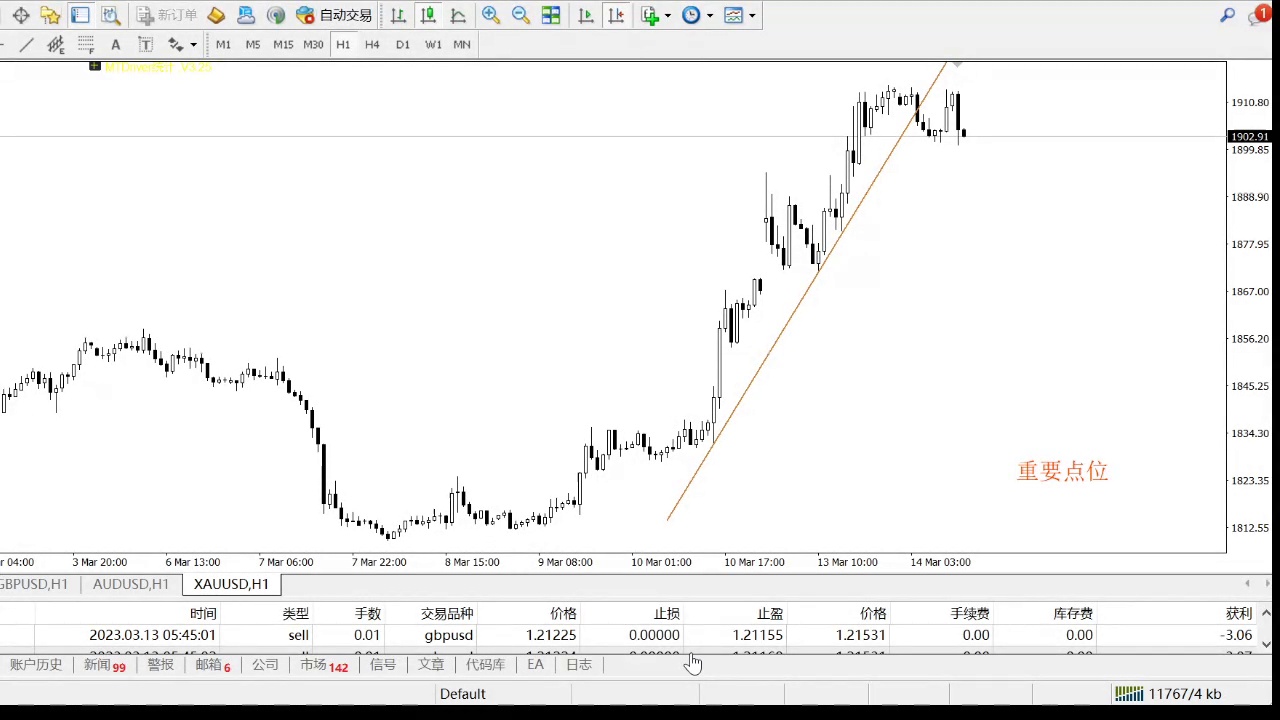The width and height of the screenshot is (1280, 720).
Task: Click the signals radar icon
Action: (276, 15)
